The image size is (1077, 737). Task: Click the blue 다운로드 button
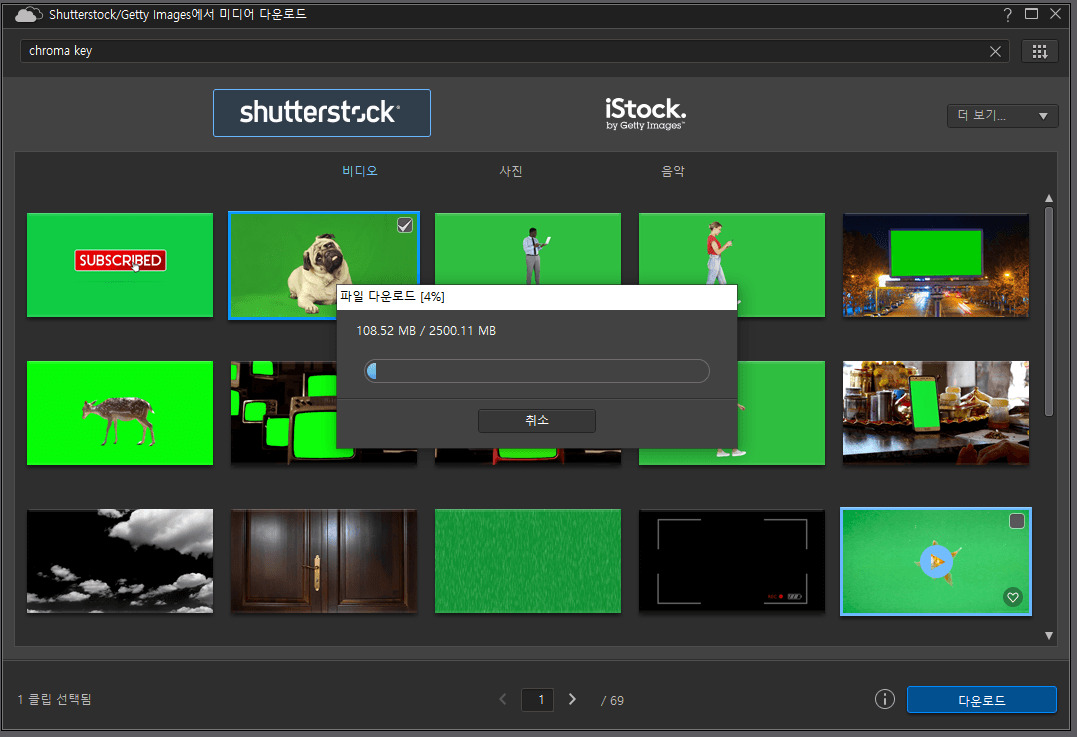[x=981, y=700]
